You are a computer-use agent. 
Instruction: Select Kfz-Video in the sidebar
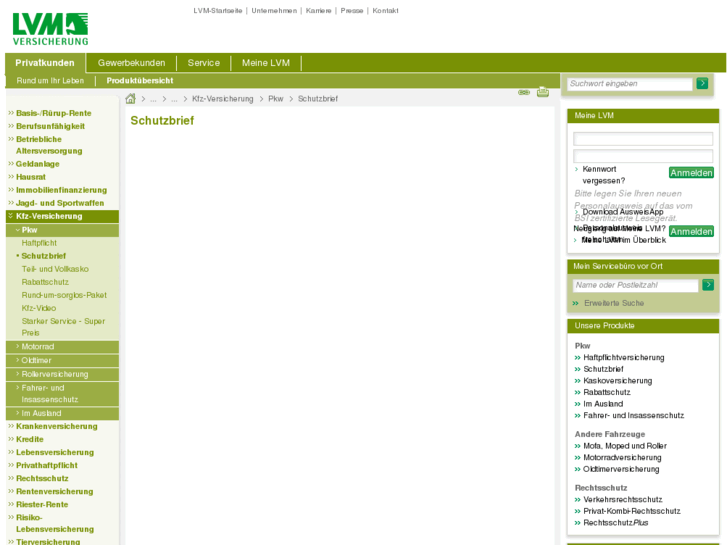pos(38,308)
